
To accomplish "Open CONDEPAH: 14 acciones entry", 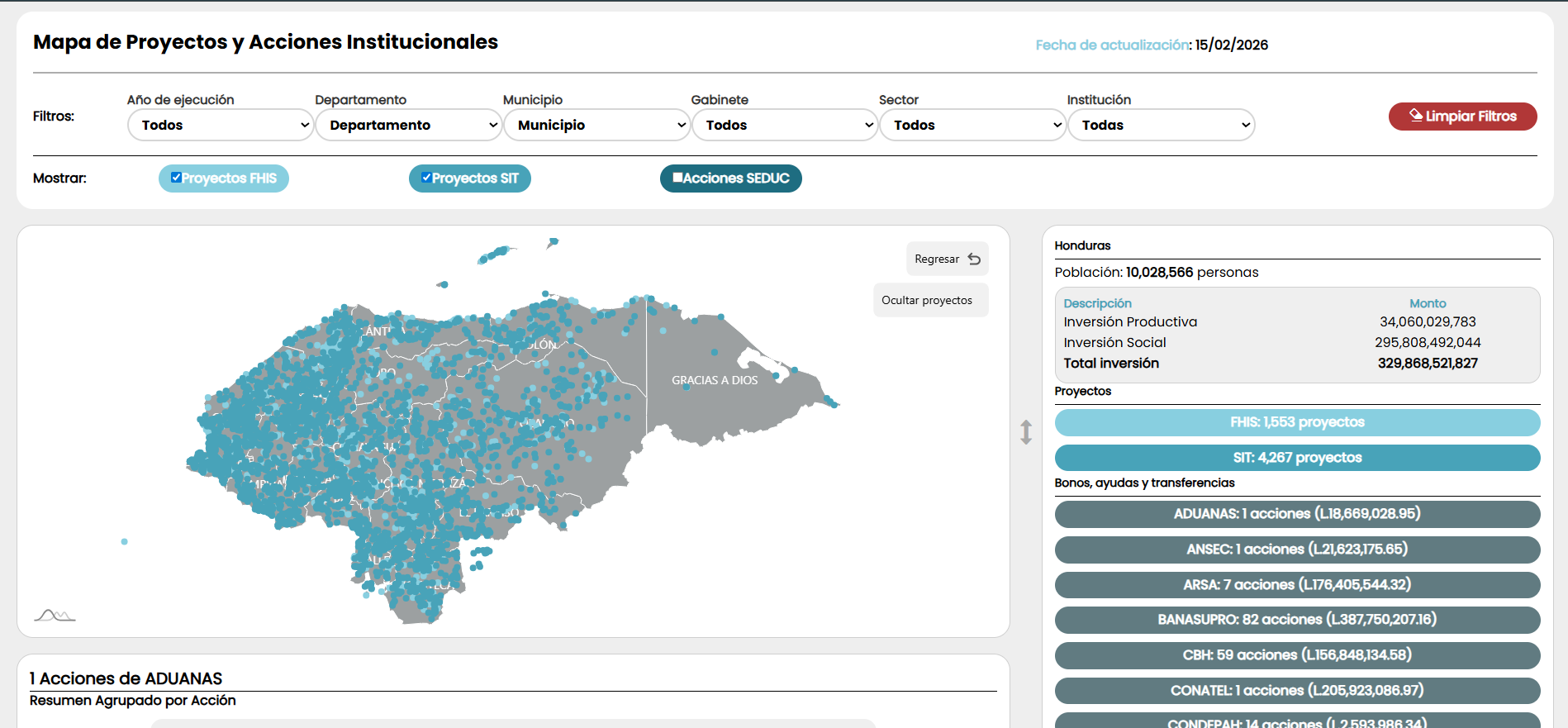I will coord(1297,721).
